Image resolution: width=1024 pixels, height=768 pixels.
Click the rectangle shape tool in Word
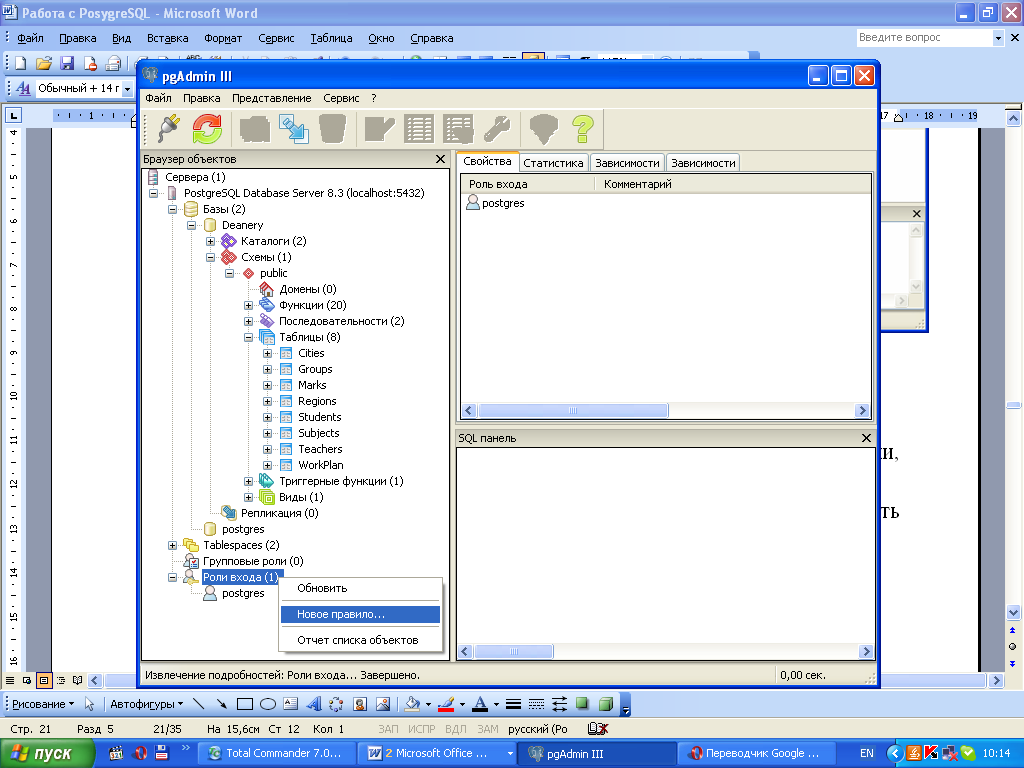[245, 704]
